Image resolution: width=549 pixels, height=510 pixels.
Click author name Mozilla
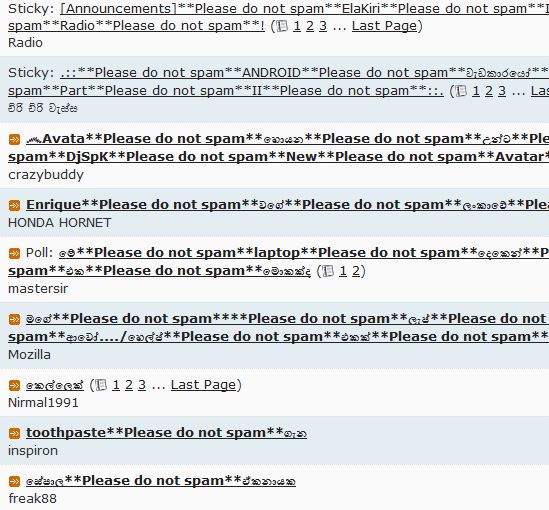tap(29, 355)
